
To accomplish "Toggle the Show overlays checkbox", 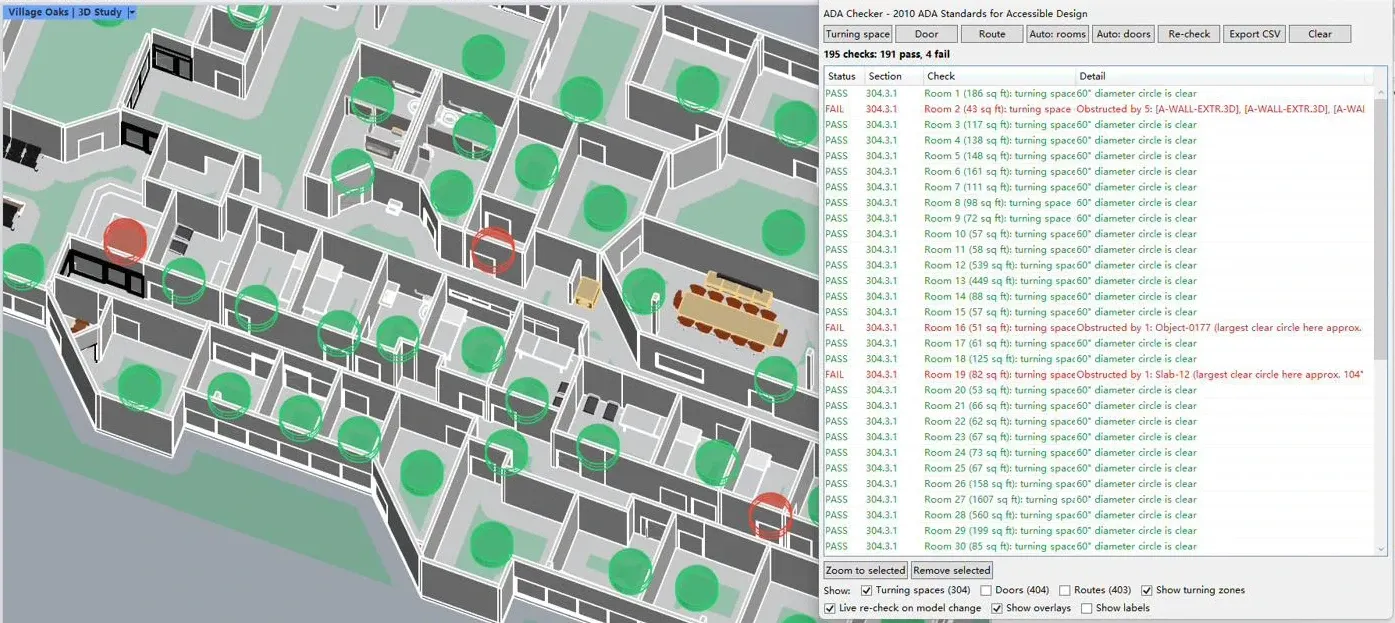I will point(997,608).
